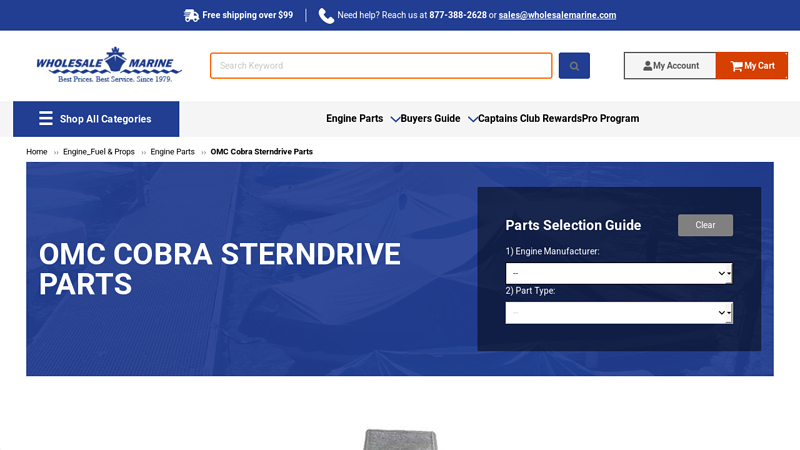Click the OMC Cobra Sterndrive Parts breadcrumb
Screen dimensions: 800x450
(x=262, y=152)
